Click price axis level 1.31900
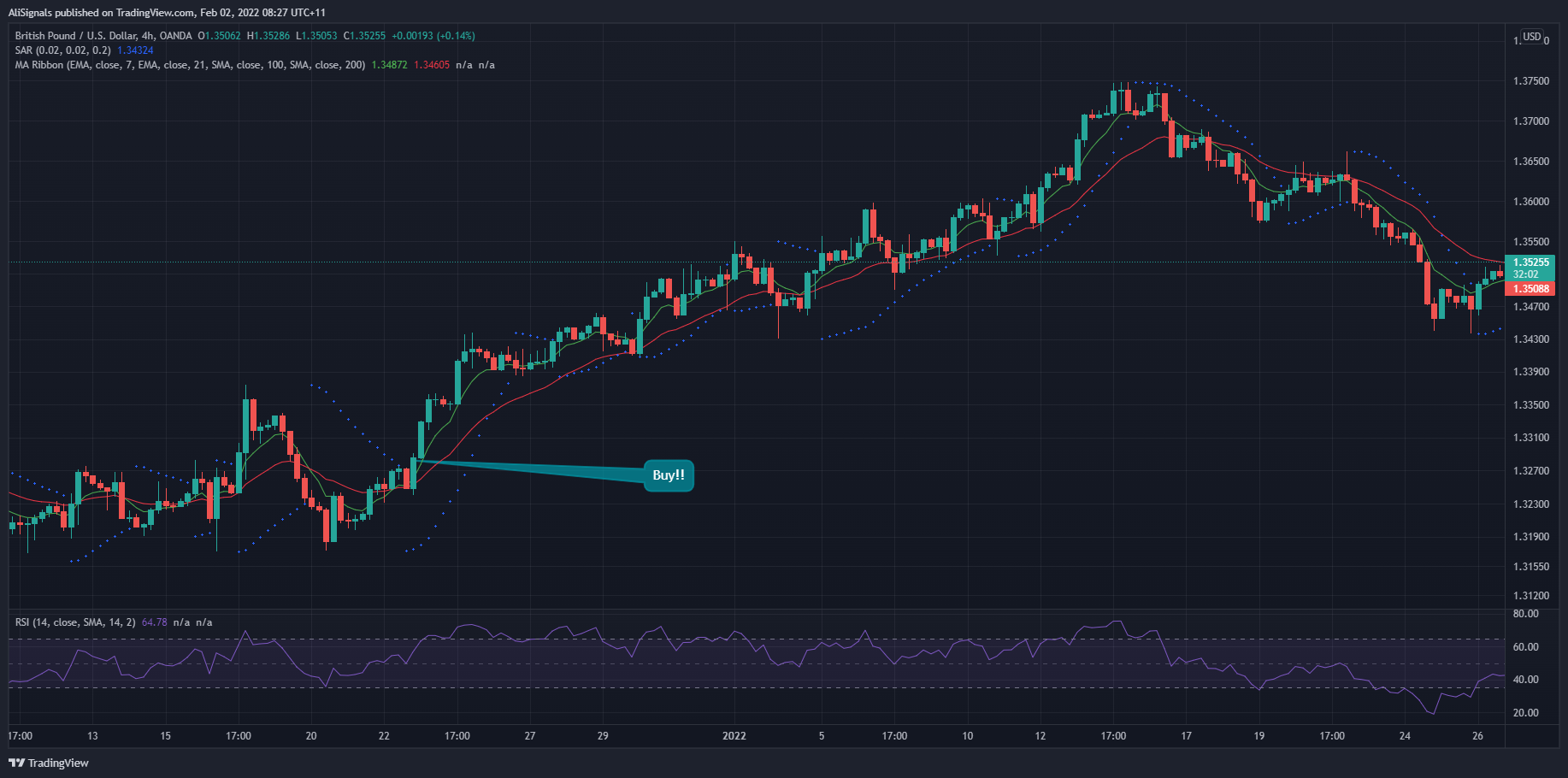1568x778 pixels. [x=1530, y=537]
